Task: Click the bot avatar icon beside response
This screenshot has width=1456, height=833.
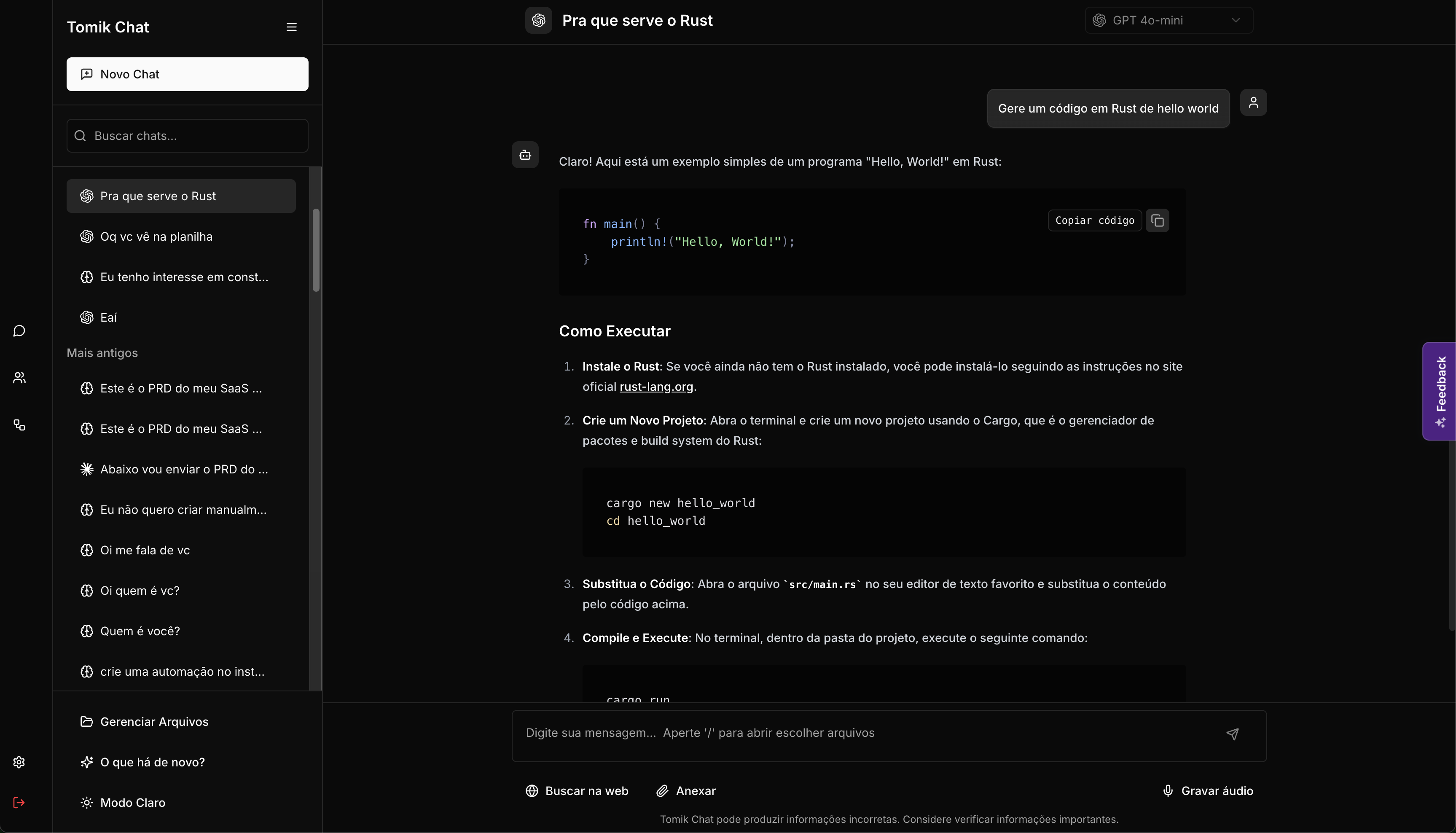Action: (x=525, y=154)
